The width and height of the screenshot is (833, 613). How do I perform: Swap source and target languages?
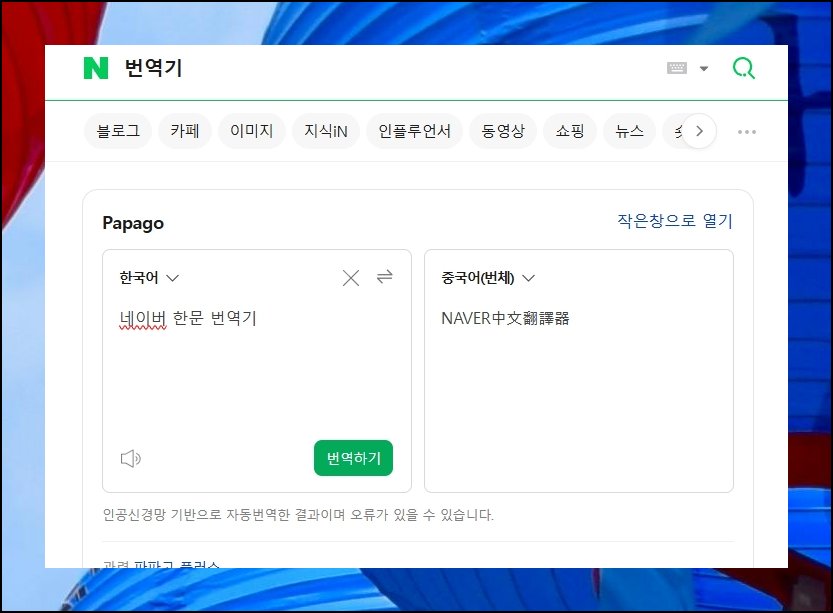tap(385, 277)
